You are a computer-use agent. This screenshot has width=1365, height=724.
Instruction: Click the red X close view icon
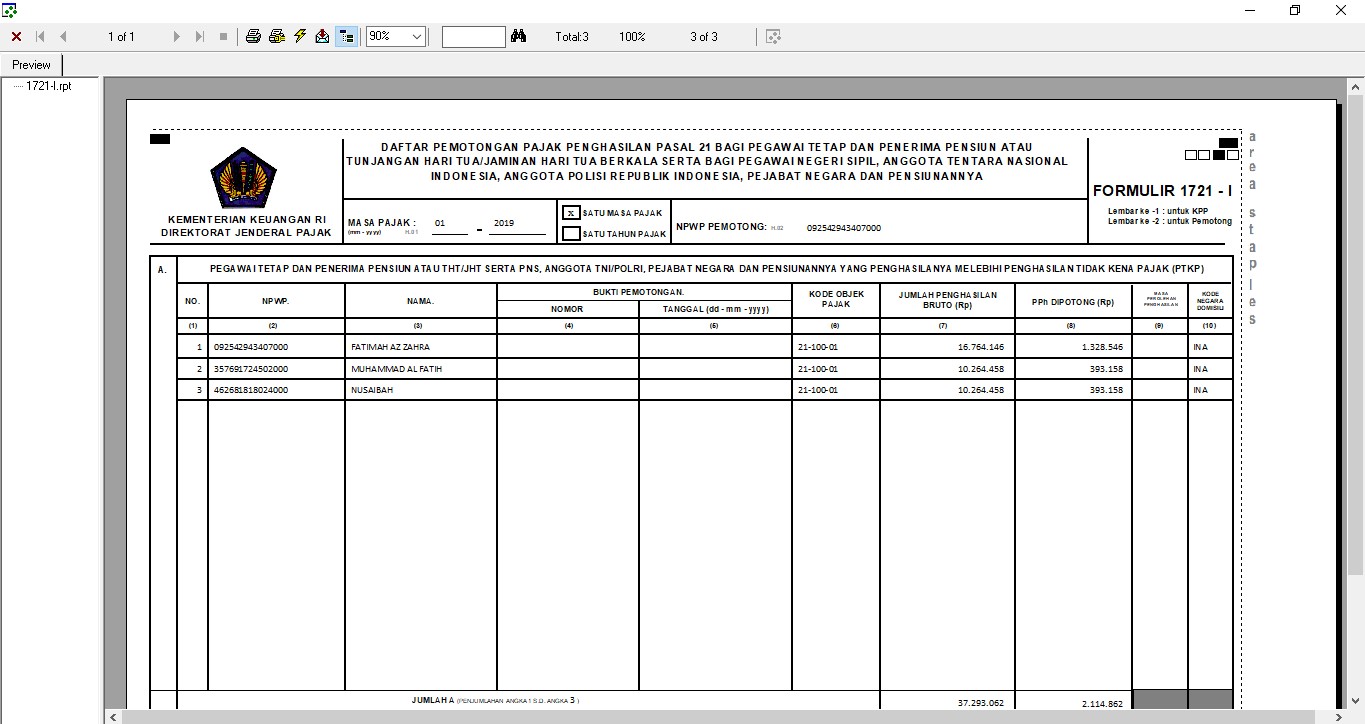pyautogui.click(x=16, y=37)
